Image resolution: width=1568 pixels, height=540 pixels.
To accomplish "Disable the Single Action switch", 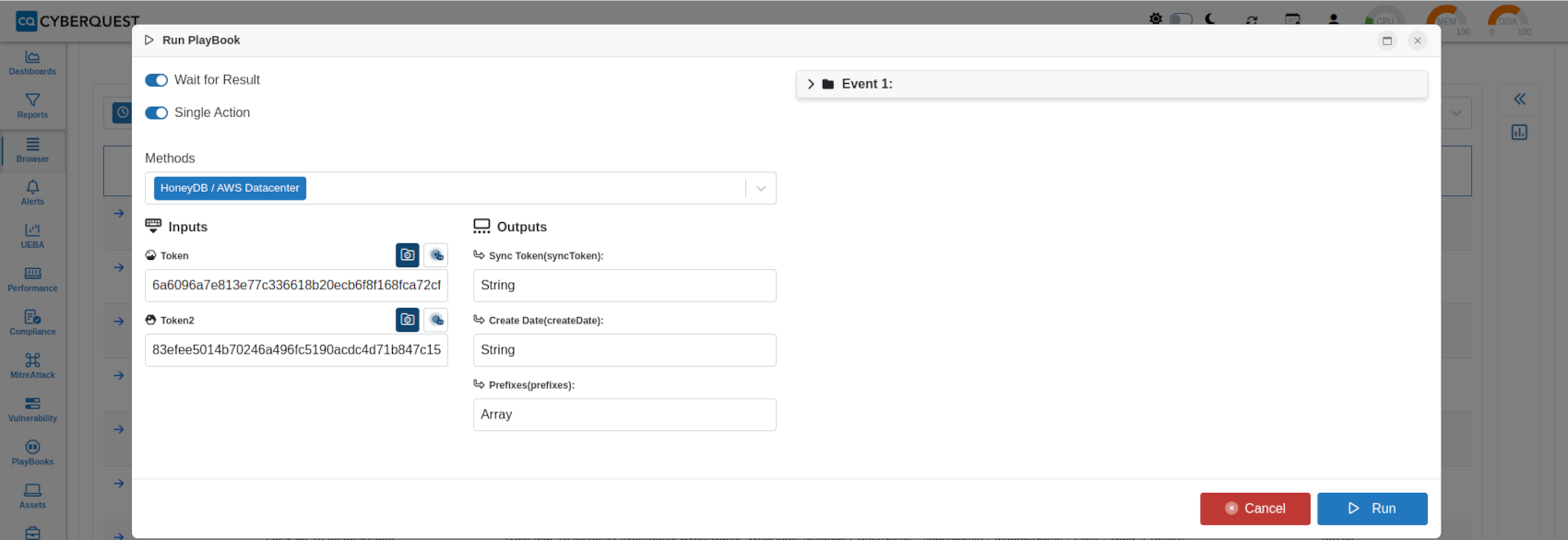I will coord(156,112).
